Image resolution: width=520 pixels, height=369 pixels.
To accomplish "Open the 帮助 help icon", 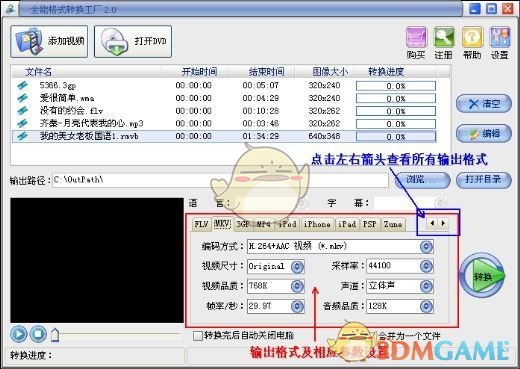I will pyautogui.click(x=472, y=43).
